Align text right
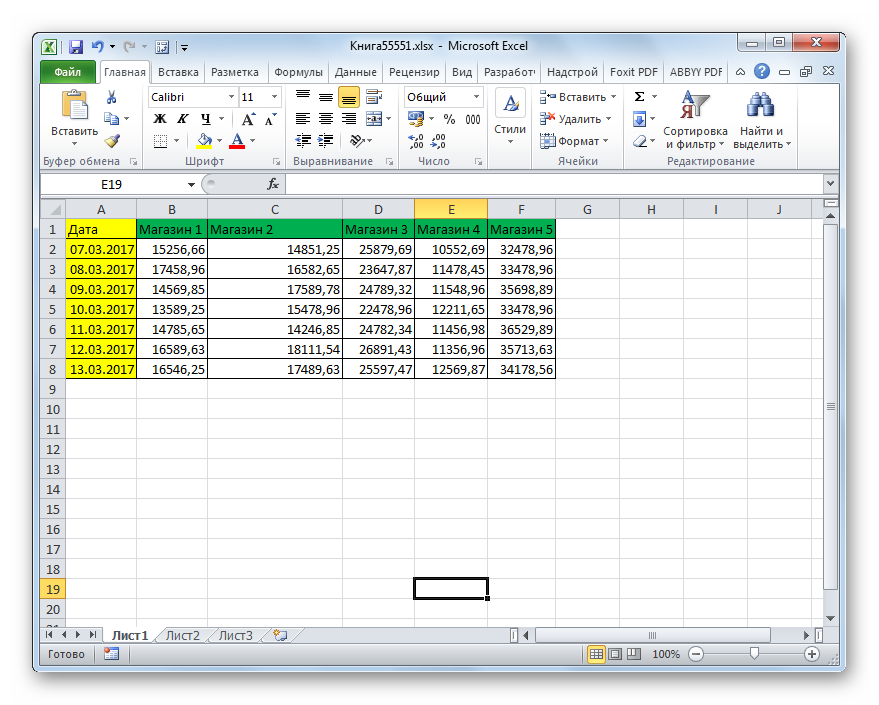This screenshot has height=705, width=879. tap(349, 119)
